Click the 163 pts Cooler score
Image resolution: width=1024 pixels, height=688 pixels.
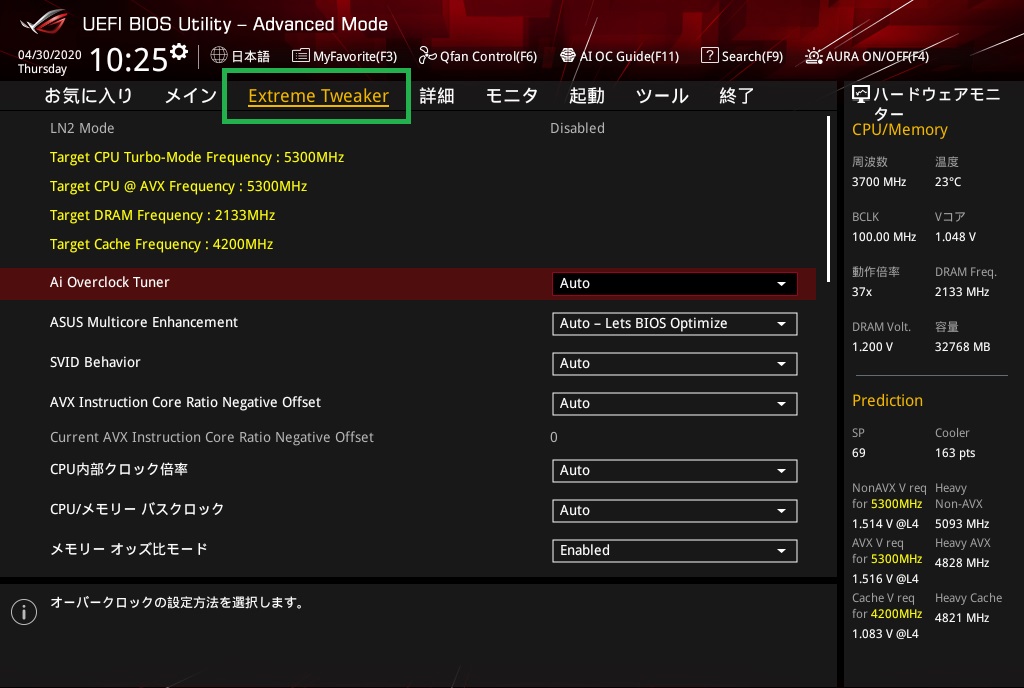tap(955, 453)
